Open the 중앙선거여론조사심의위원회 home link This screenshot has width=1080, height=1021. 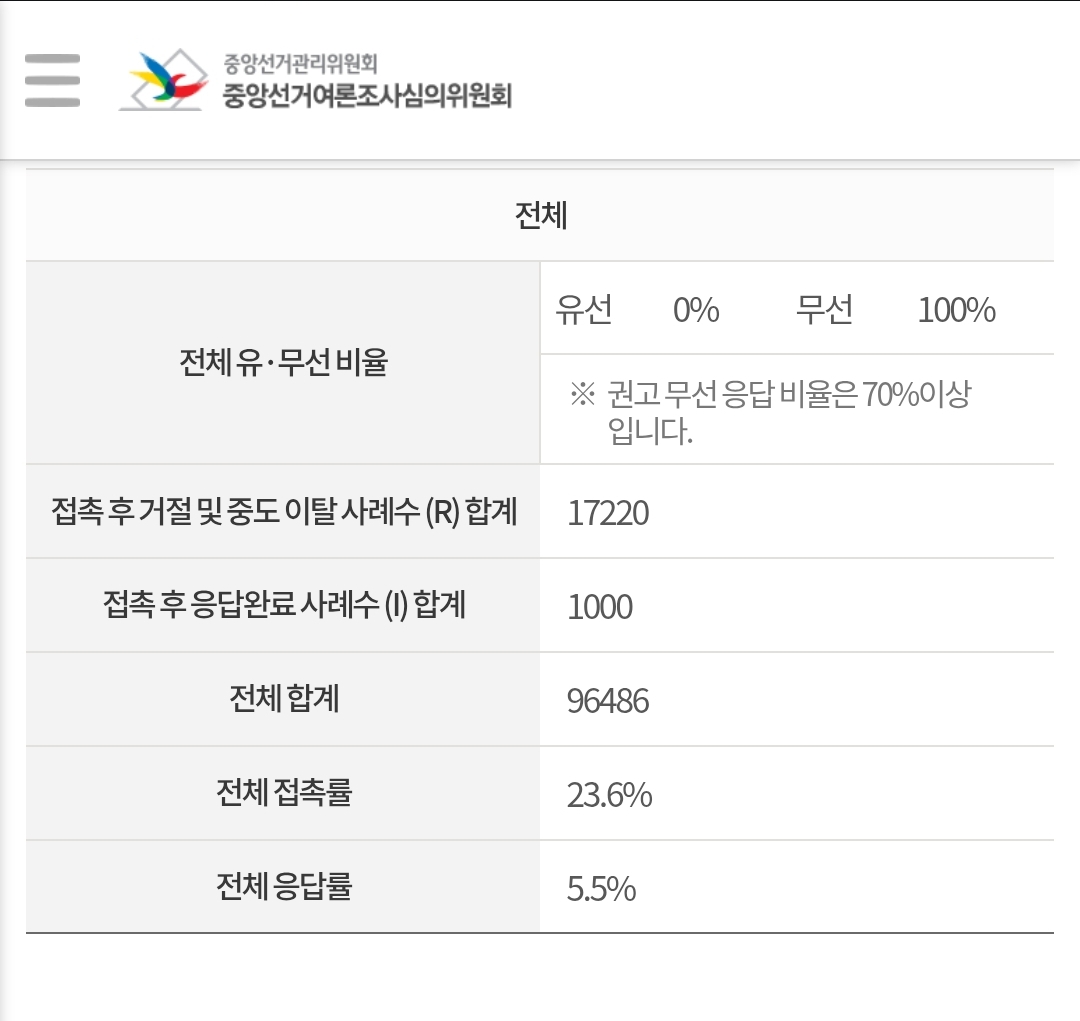(367, 96)
